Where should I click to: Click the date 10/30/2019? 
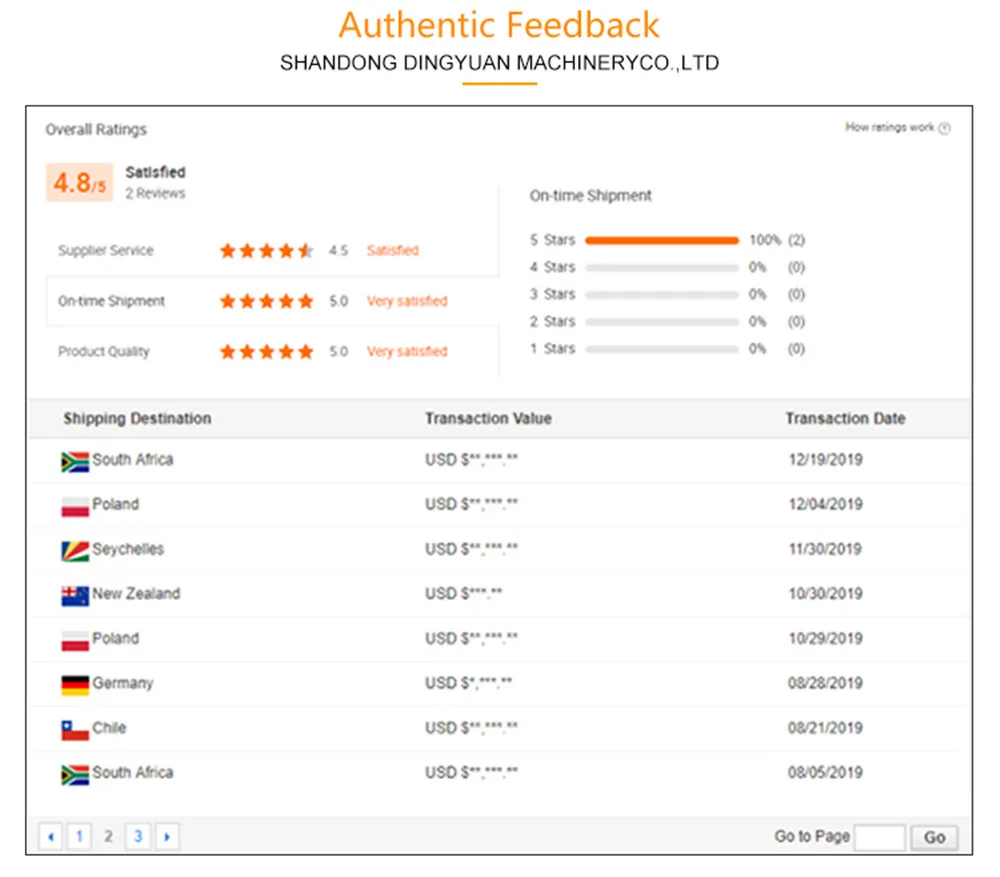tap(825, 594)
